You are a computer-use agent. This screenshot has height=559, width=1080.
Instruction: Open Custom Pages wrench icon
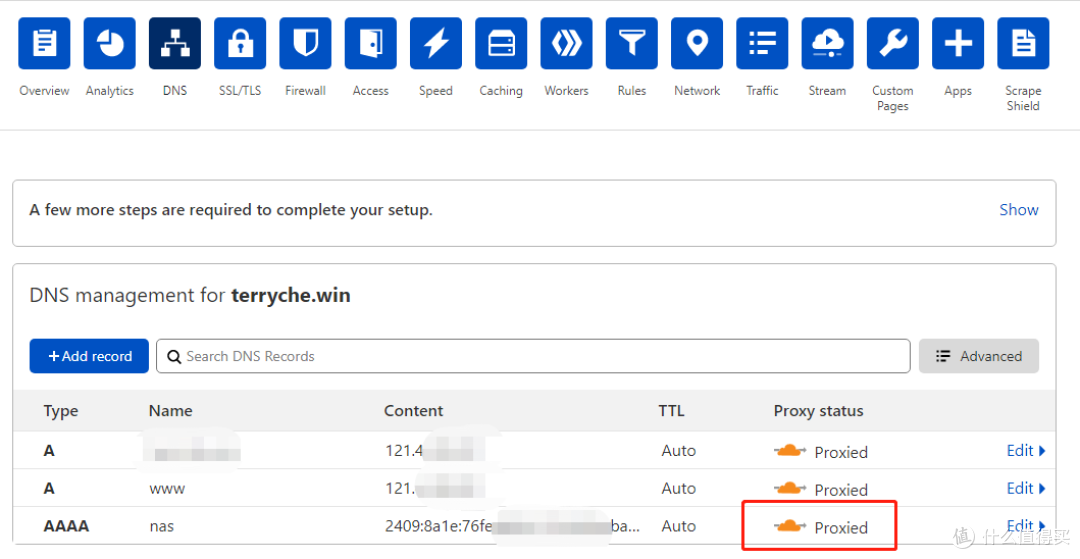coord(893,43)
